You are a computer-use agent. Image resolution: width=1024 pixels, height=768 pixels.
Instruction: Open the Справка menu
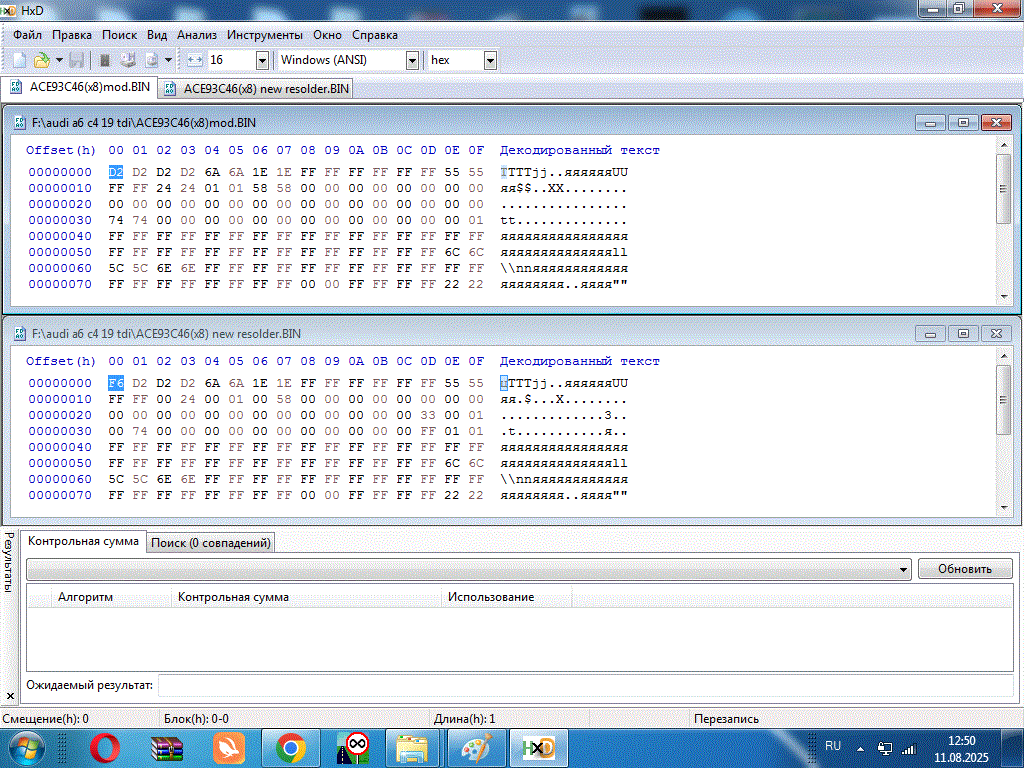point(375,35)
